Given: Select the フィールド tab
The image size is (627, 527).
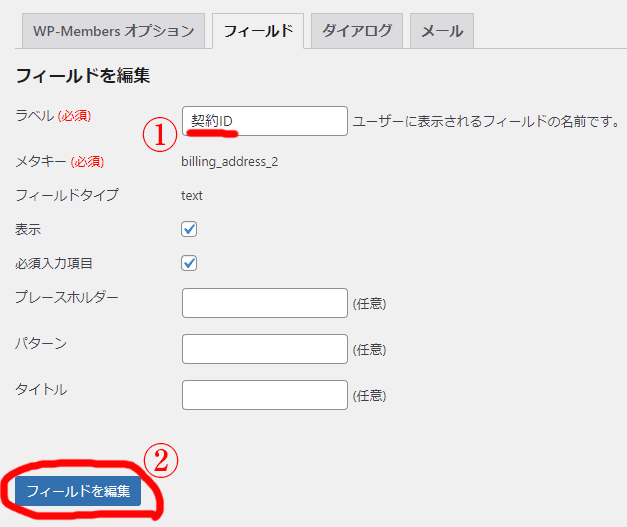Looking at the screenshot, I should click(x=258, y=31).
